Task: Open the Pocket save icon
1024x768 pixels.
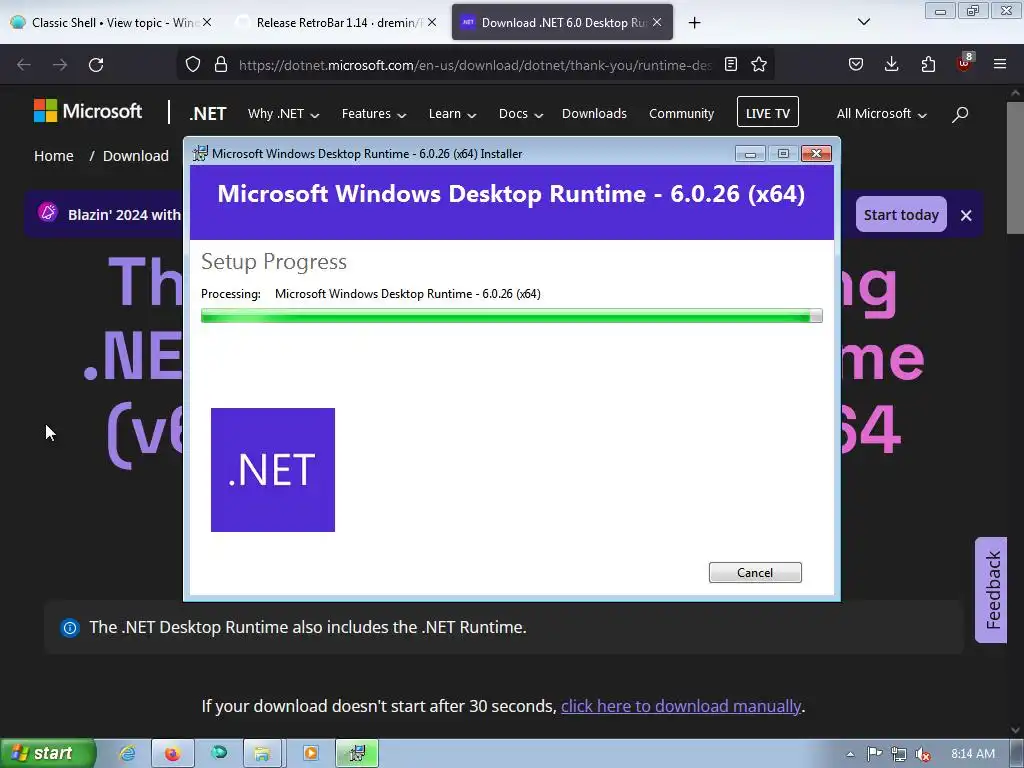Action: 856,64
